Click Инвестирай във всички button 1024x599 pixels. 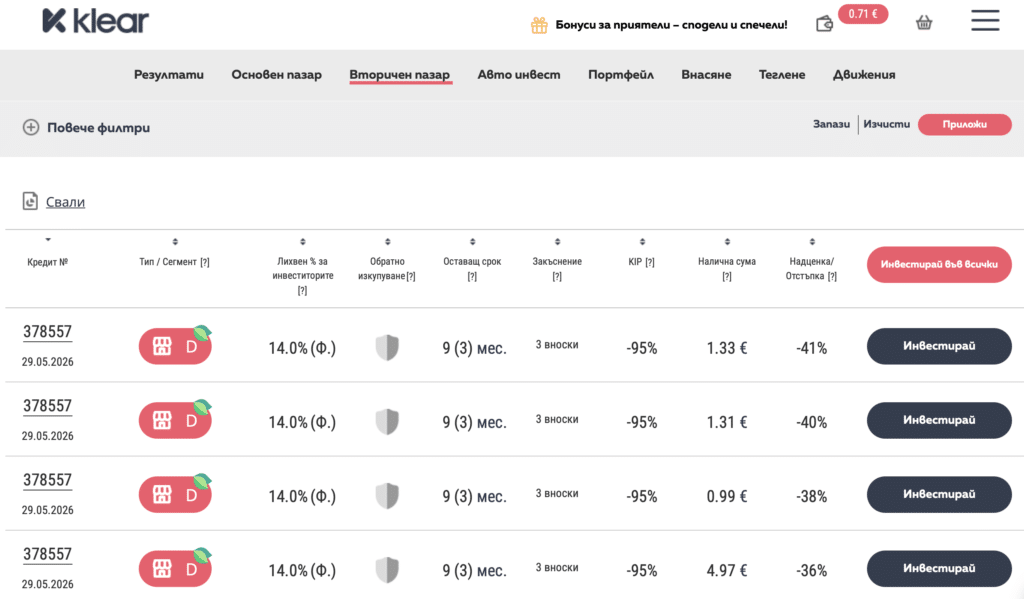[939, 265]
